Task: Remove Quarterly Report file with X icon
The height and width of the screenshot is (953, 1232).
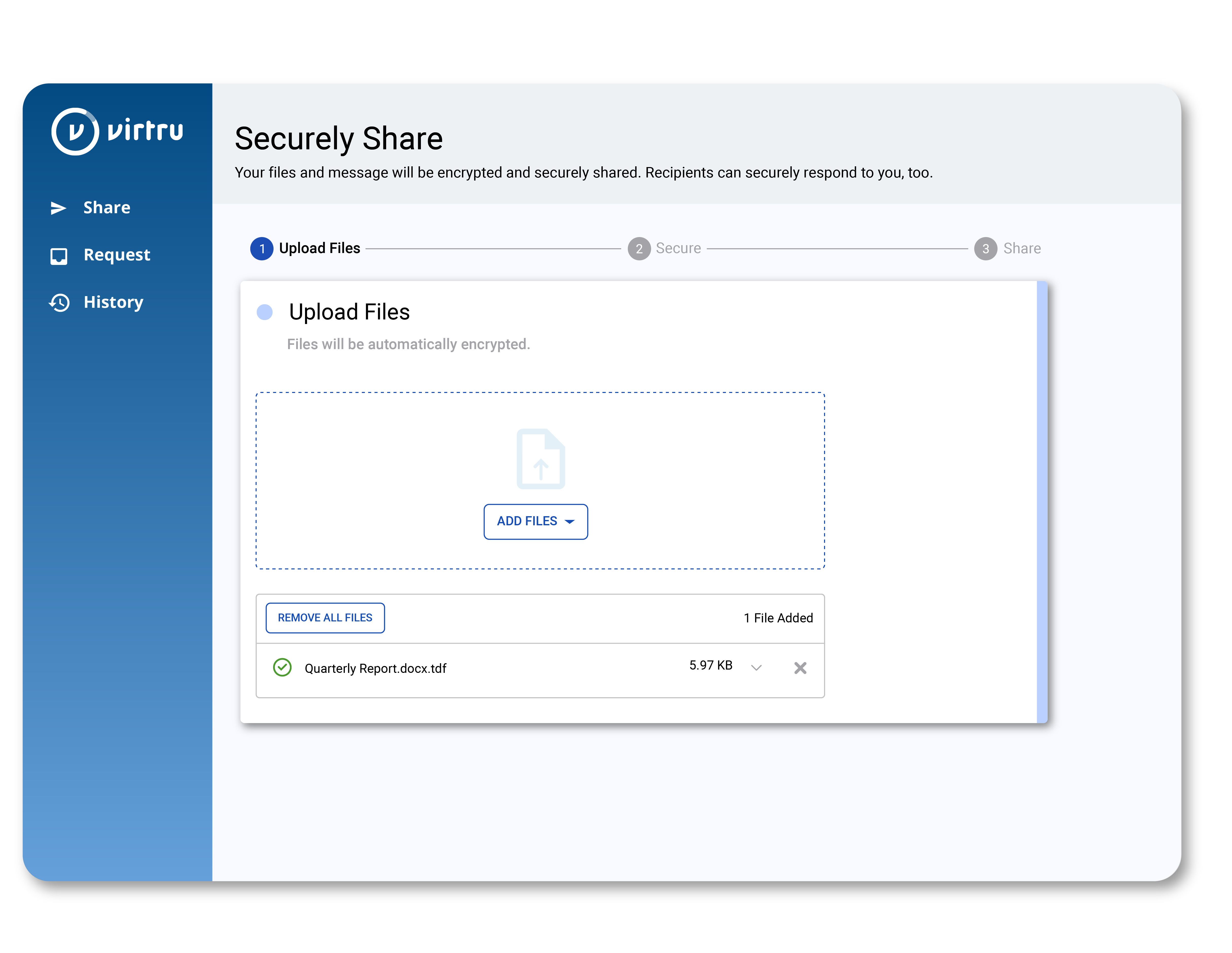Action: point(800,668)
